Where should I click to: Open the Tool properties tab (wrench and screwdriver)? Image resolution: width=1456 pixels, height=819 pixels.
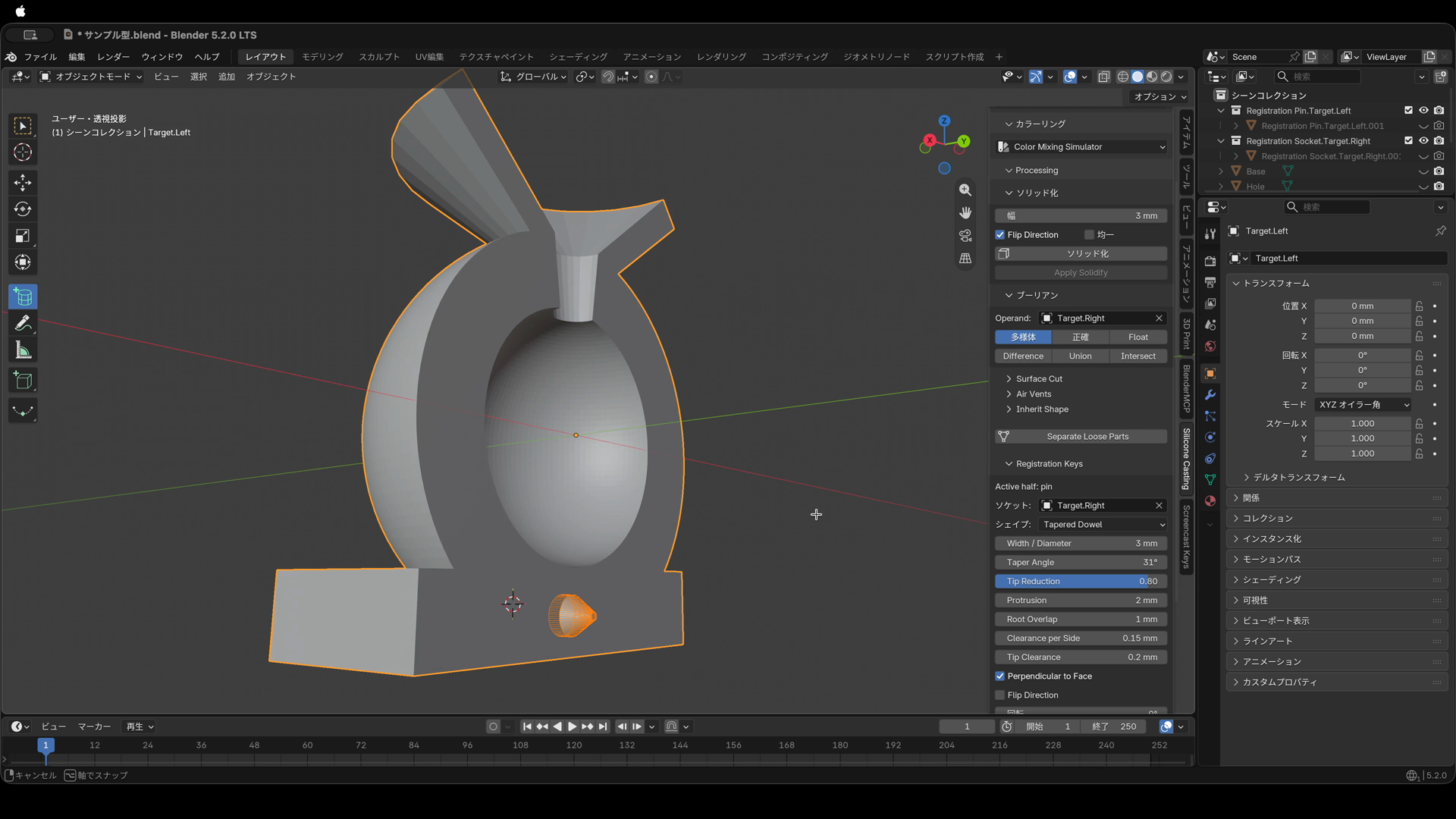(1210, 234)
